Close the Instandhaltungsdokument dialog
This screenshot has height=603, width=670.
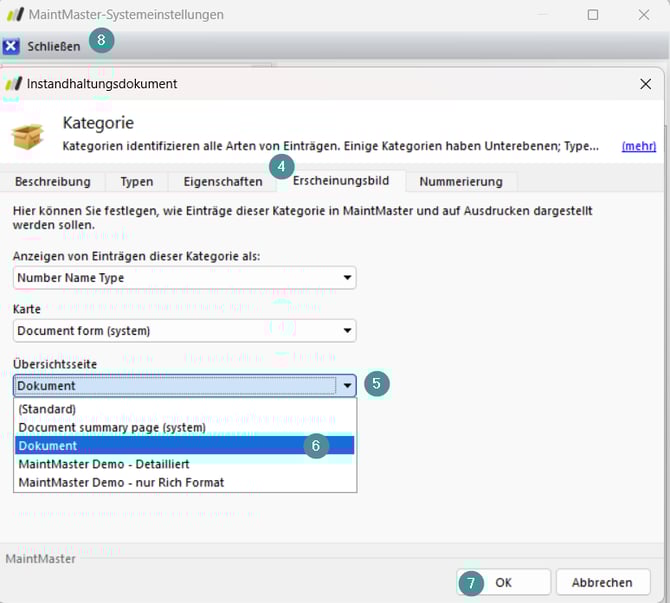click(x=645, y=84)
